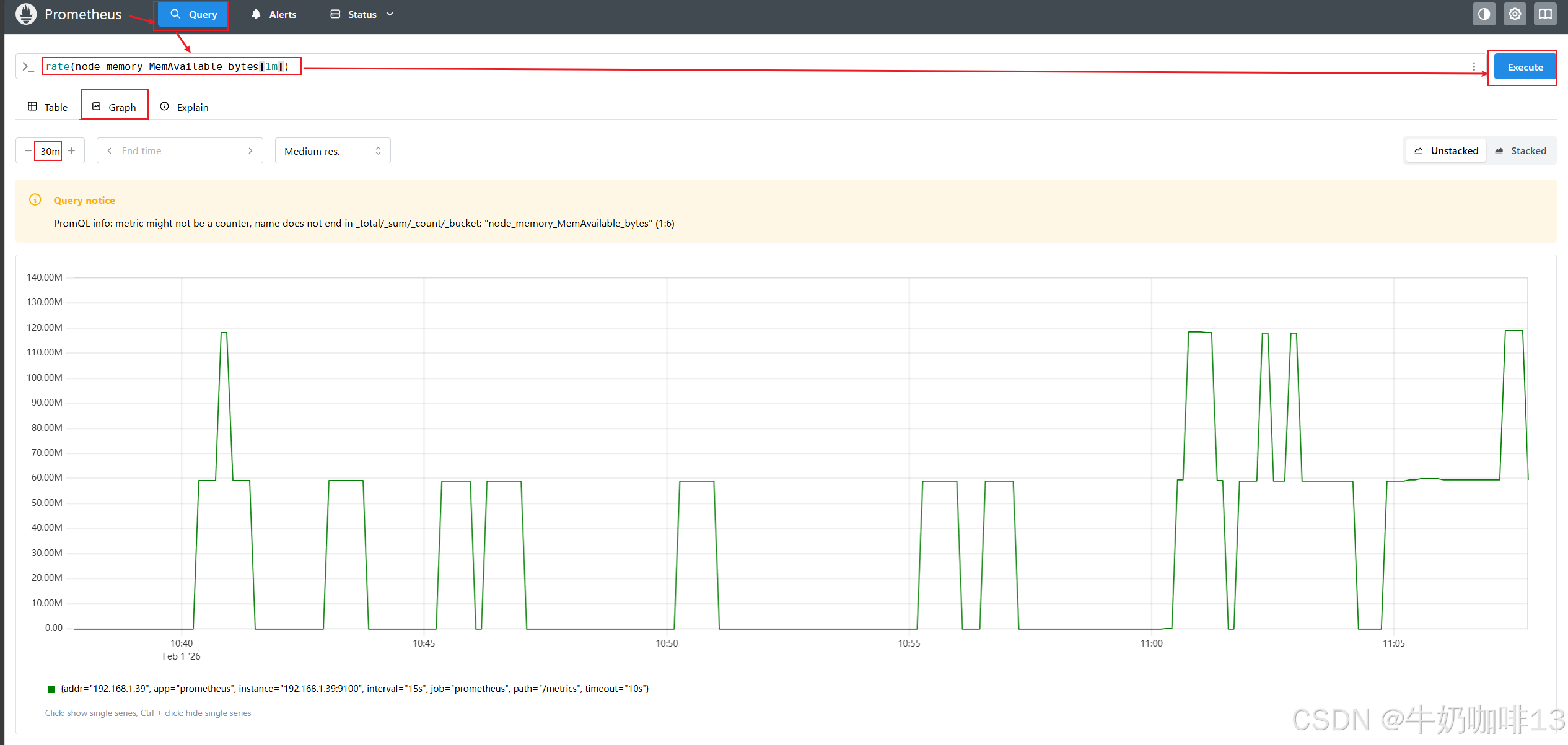Select the Unstacked chart mode
This screenshot has height=745, width=1568.
tap(1446, 150)
